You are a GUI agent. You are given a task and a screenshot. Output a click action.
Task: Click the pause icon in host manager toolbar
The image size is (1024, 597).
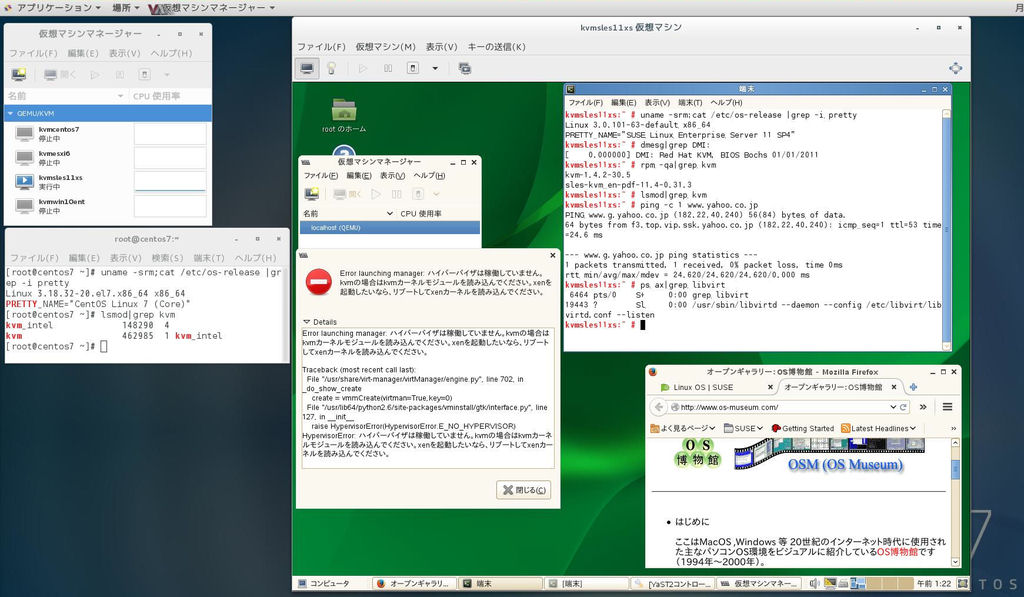click(120, 74)
